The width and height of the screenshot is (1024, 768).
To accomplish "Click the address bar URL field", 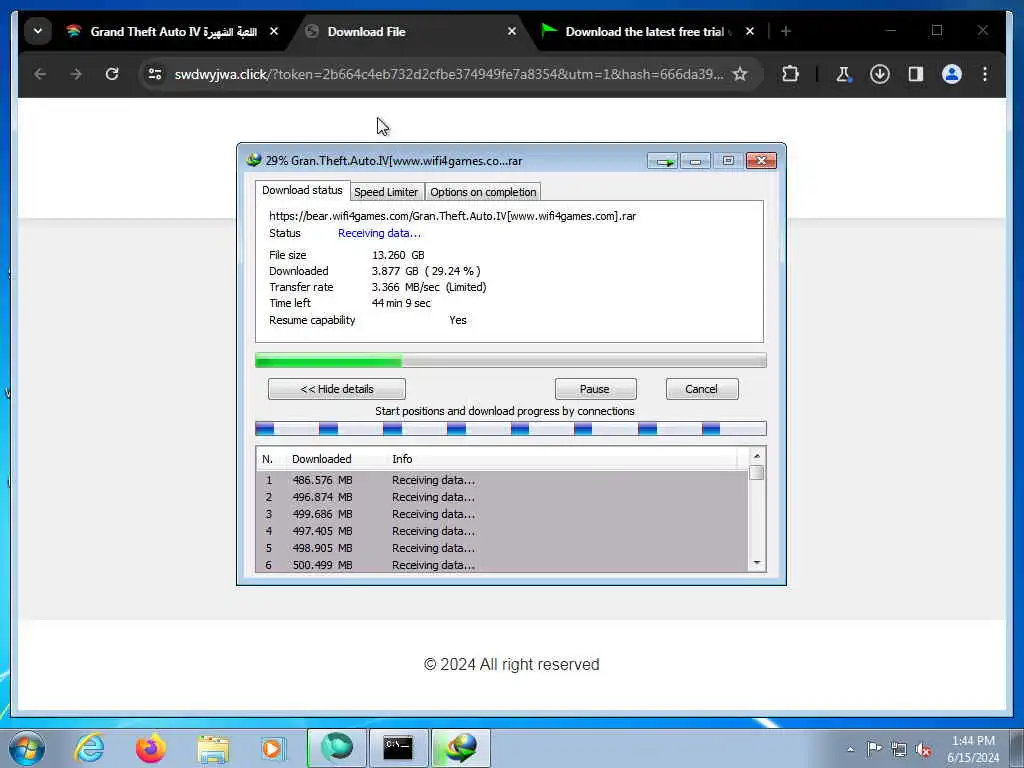I will click(448, 74).
